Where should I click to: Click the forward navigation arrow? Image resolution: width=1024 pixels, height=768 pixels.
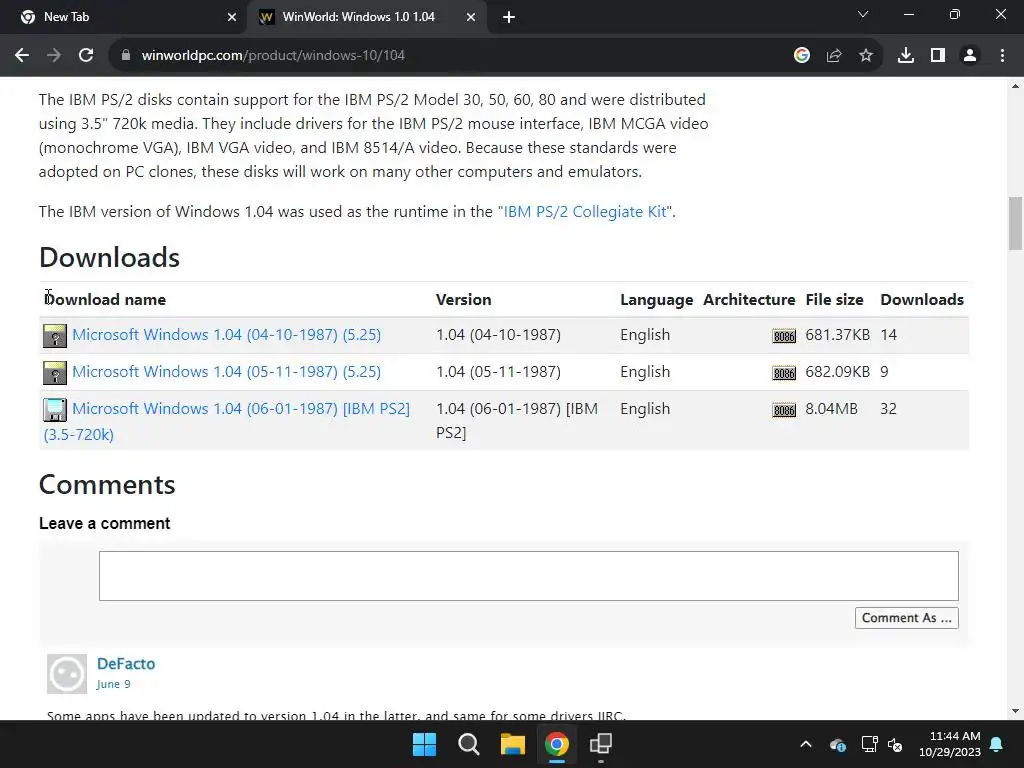click(x=54, y=56)
